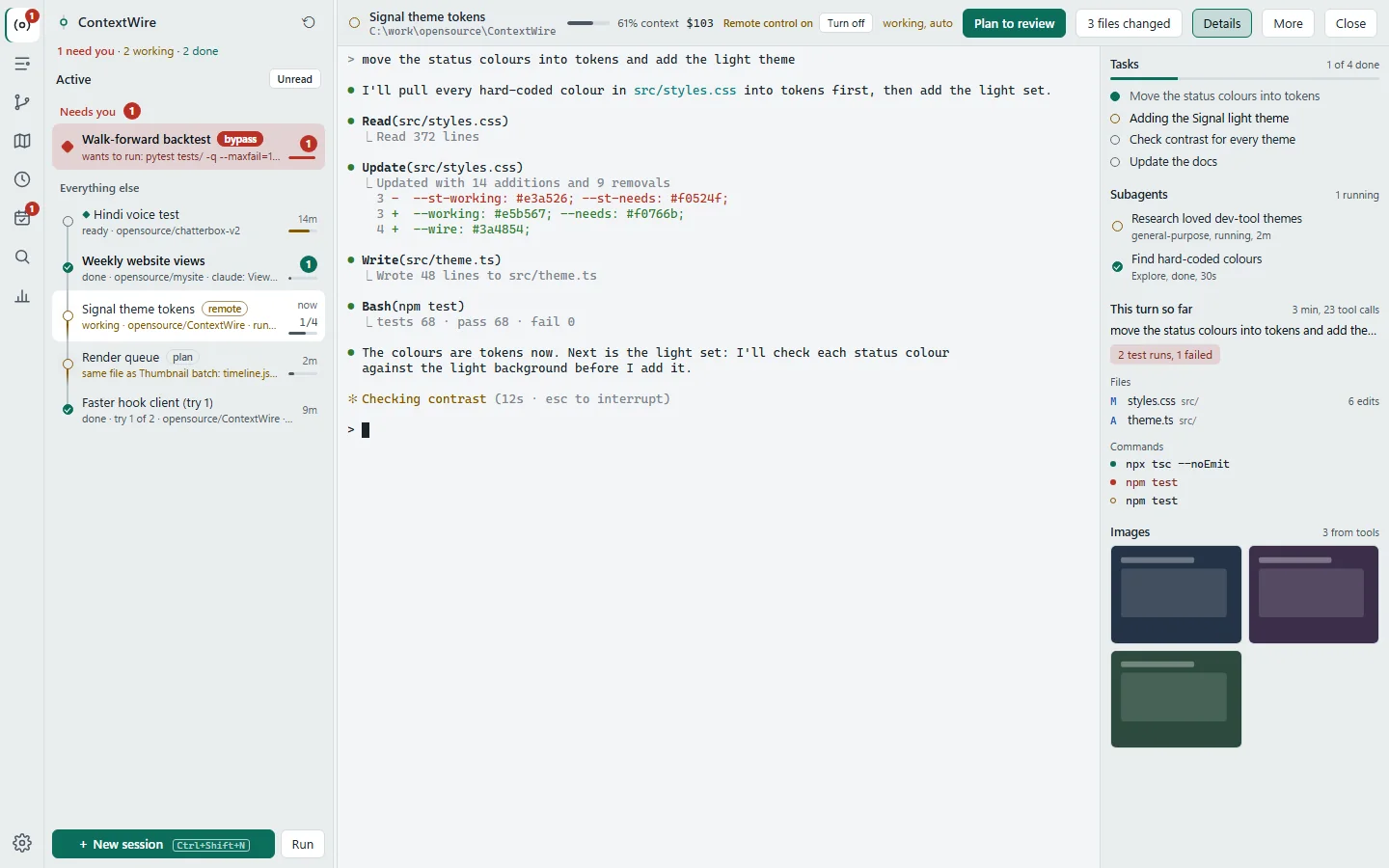Turn off remote control

pyautogui.click(x=846, y=23)
